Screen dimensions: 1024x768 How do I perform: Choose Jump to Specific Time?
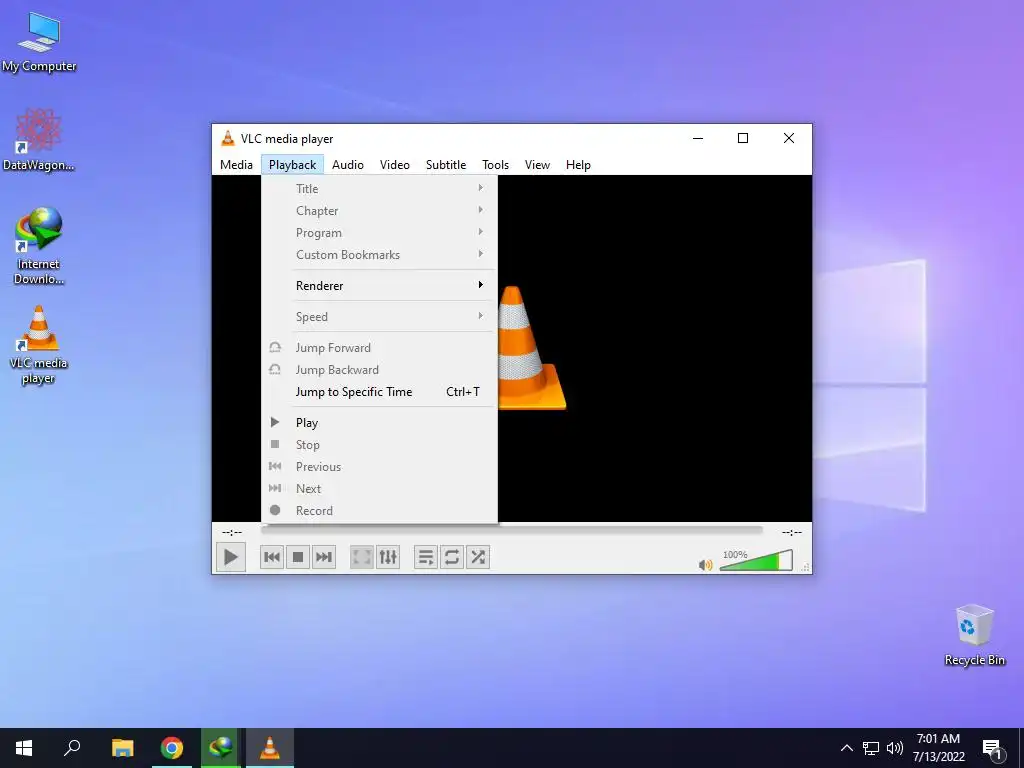coord(379,392)
